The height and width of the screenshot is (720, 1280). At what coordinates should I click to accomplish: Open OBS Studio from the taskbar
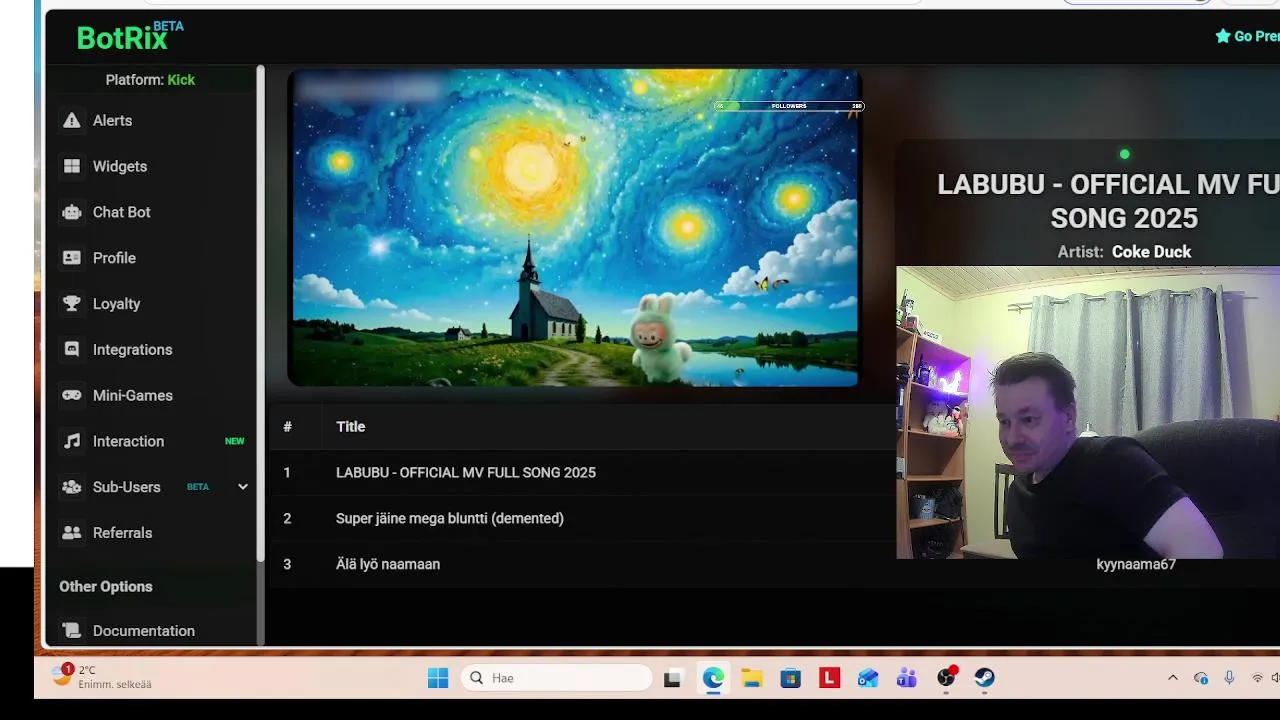(x=946, y=678)
